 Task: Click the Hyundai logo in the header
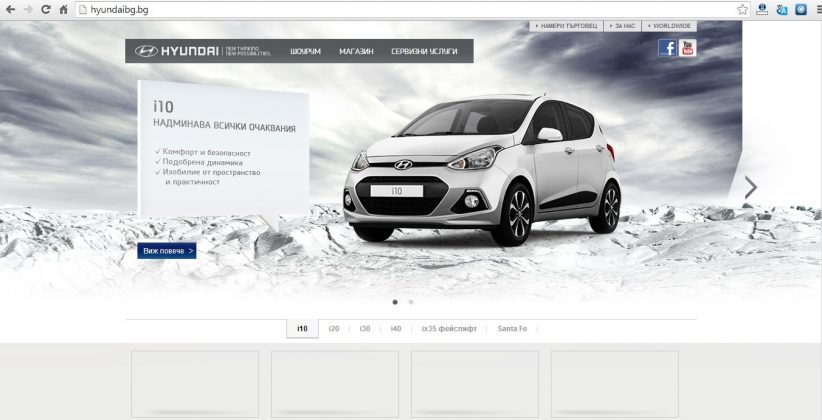176,51
